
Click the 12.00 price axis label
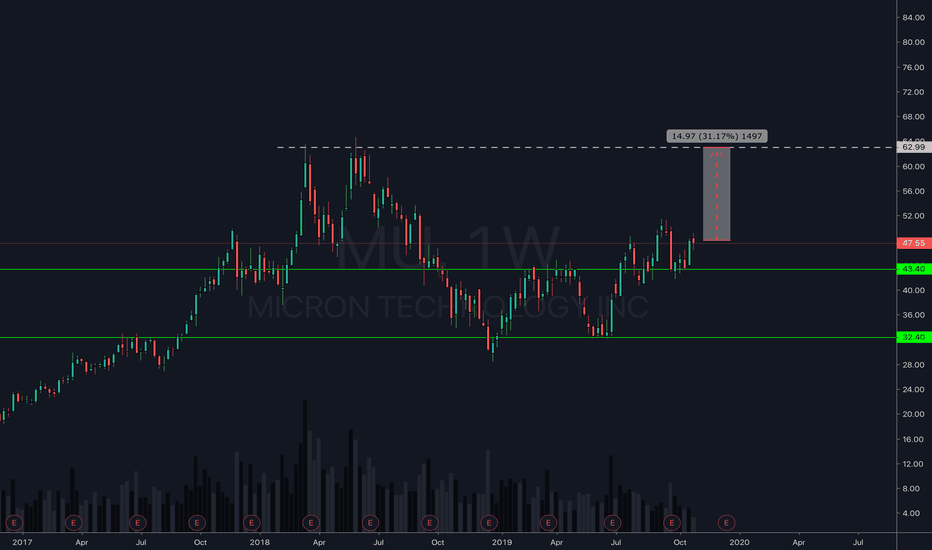click(x=914, y=464)
